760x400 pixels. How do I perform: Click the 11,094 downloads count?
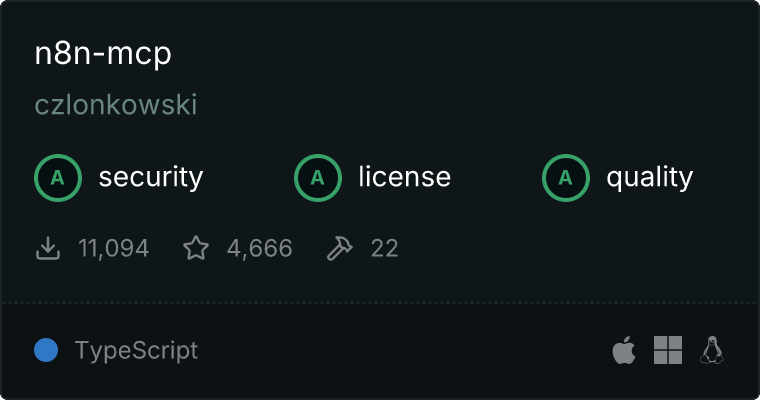coord(113,249)
